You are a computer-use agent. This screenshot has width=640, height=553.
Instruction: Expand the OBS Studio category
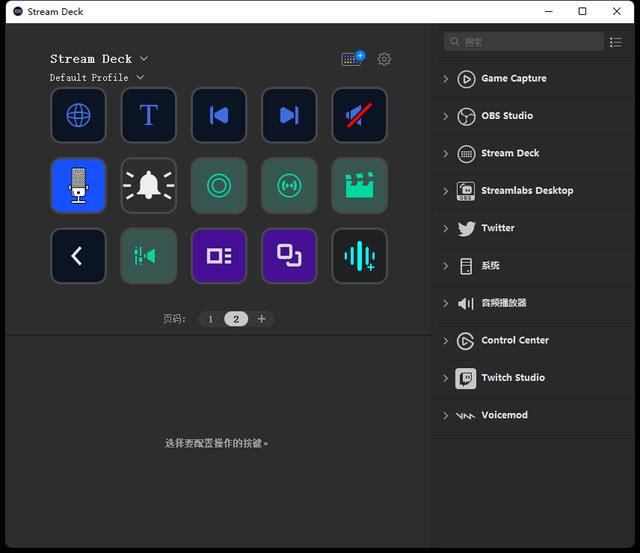(446, 117)
